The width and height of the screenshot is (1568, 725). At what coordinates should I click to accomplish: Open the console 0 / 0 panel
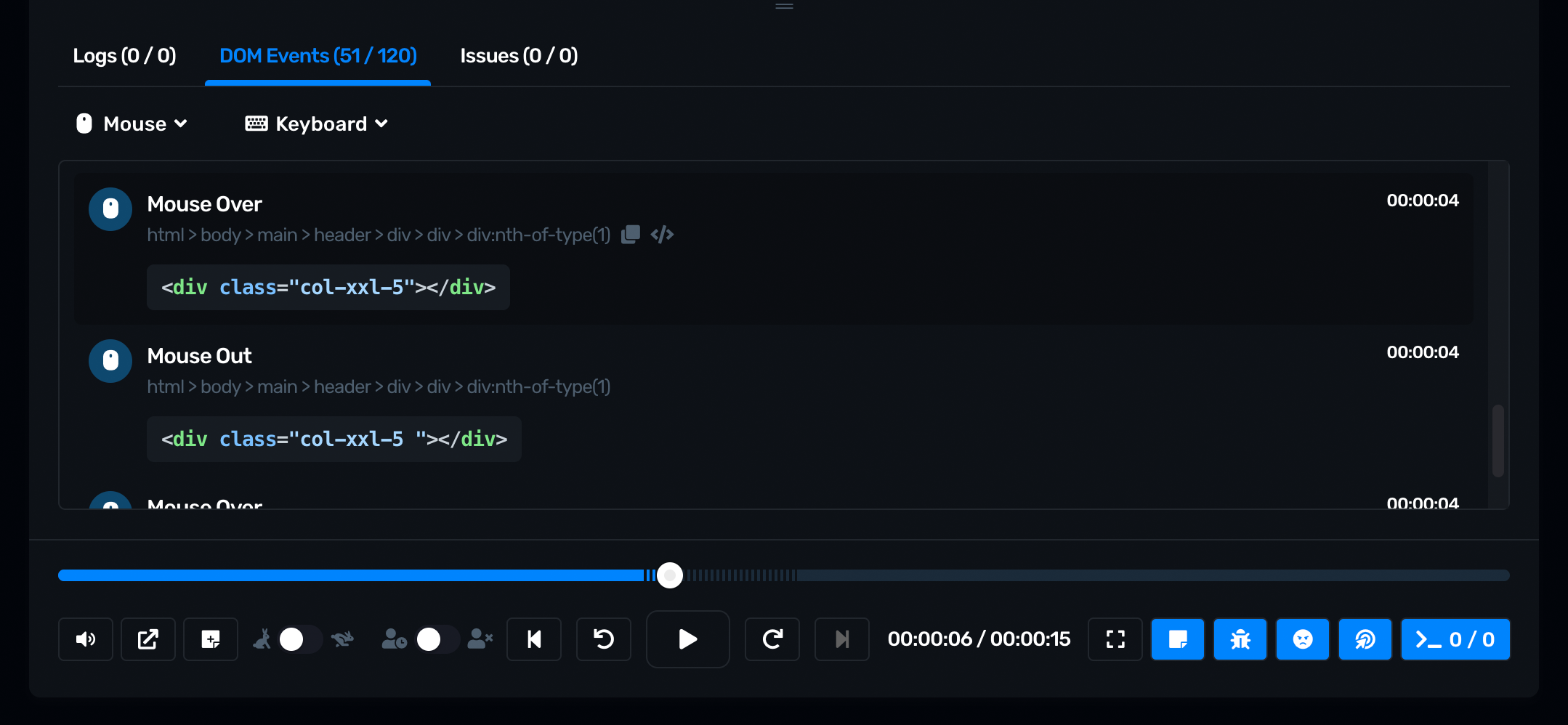(1455, 639)
